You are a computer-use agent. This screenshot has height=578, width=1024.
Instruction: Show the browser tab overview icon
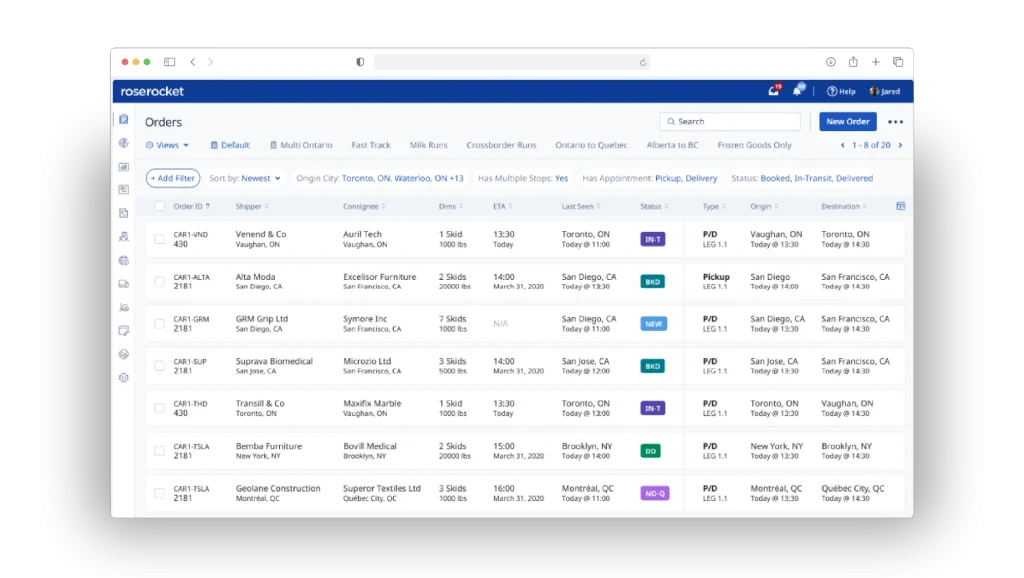click(x=898, y=62)
